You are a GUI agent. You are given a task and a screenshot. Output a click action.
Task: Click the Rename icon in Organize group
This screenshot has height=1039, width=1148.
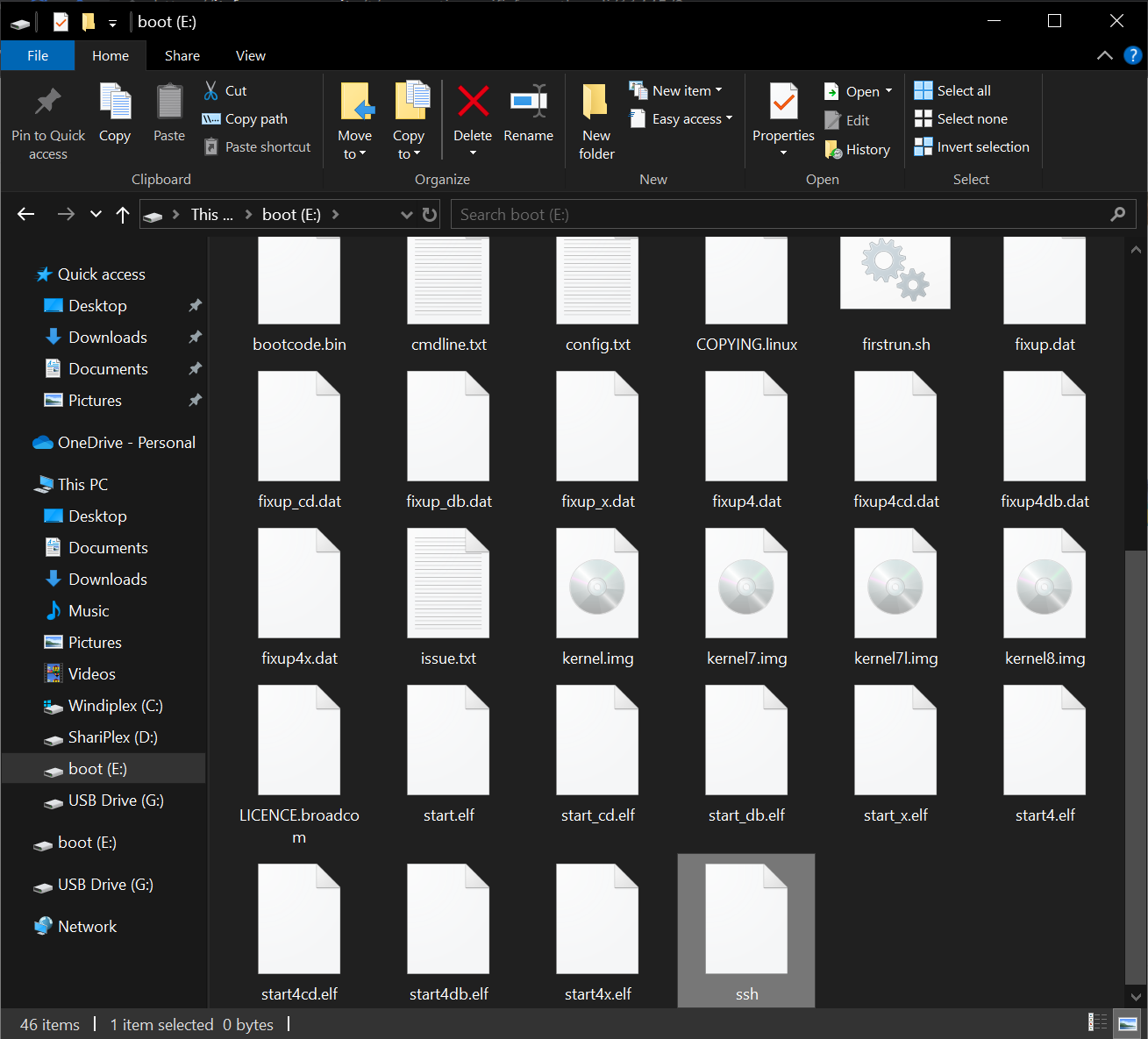(528, 103)
